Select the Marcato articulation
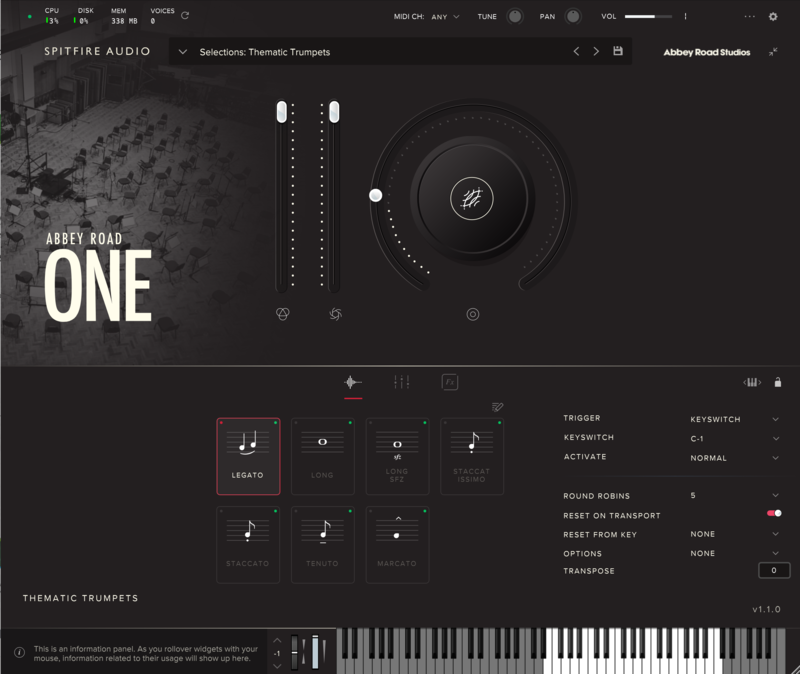800x674 pixels. (397, 545)
